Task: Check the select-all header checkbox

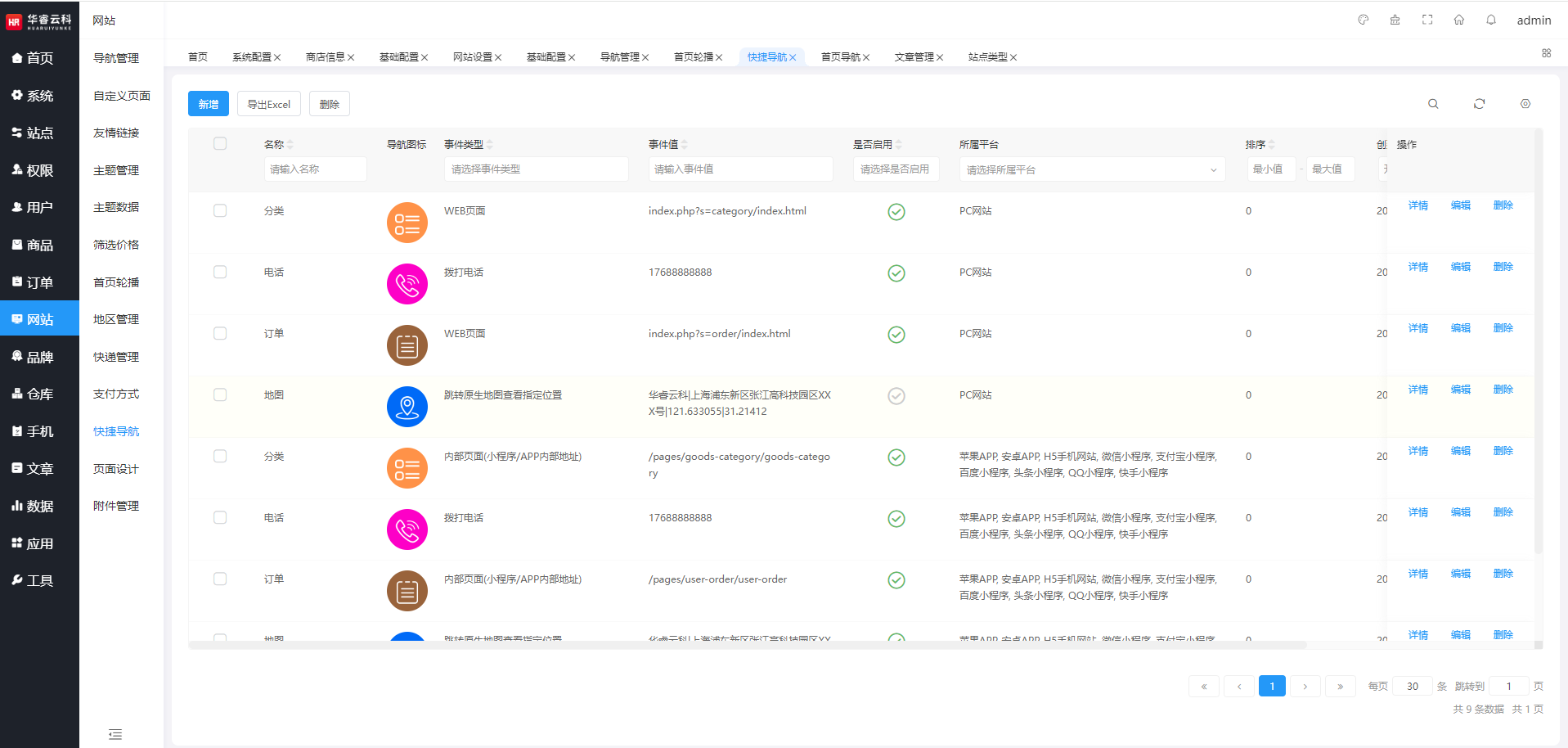Action: pyautogui.click(x=220, y=144)
